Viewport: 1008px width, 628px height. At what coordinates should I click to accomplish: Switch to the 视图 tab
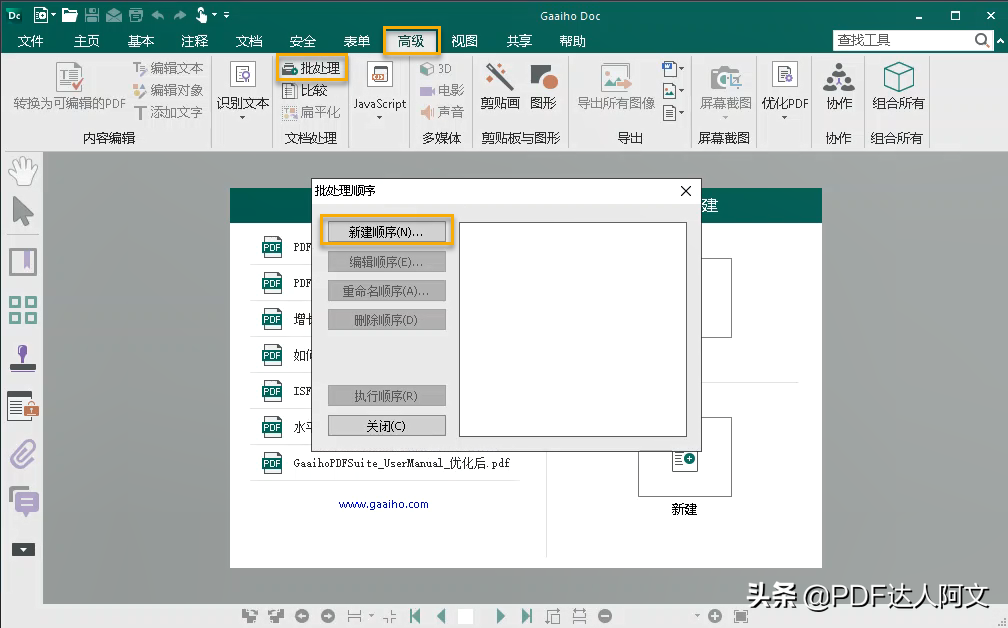pyautogui.click(x=464, y=41)
